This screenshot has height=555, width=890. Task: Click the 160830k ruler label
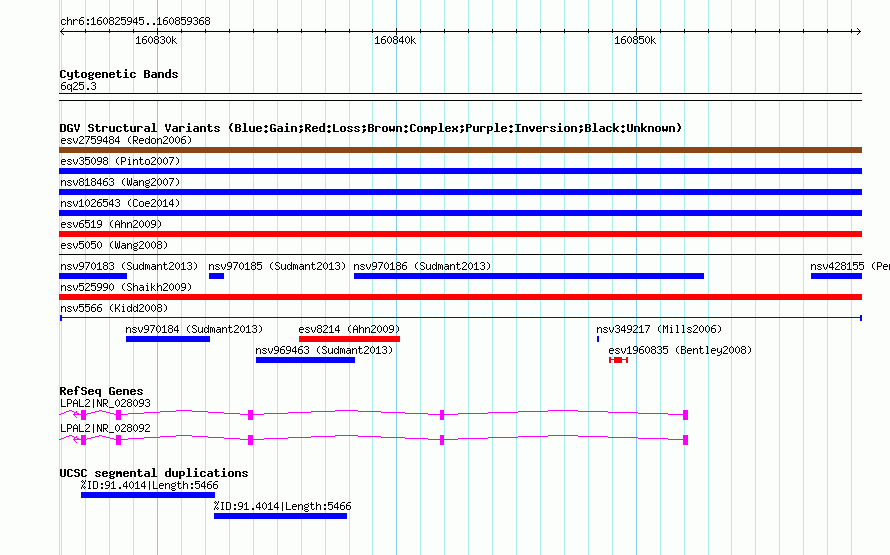[156, 41]
